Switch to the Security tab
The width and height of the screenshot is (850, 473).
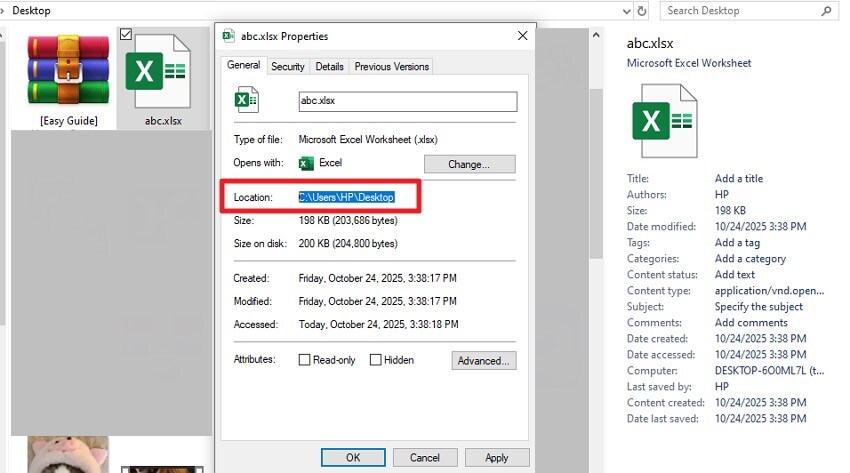288,67
